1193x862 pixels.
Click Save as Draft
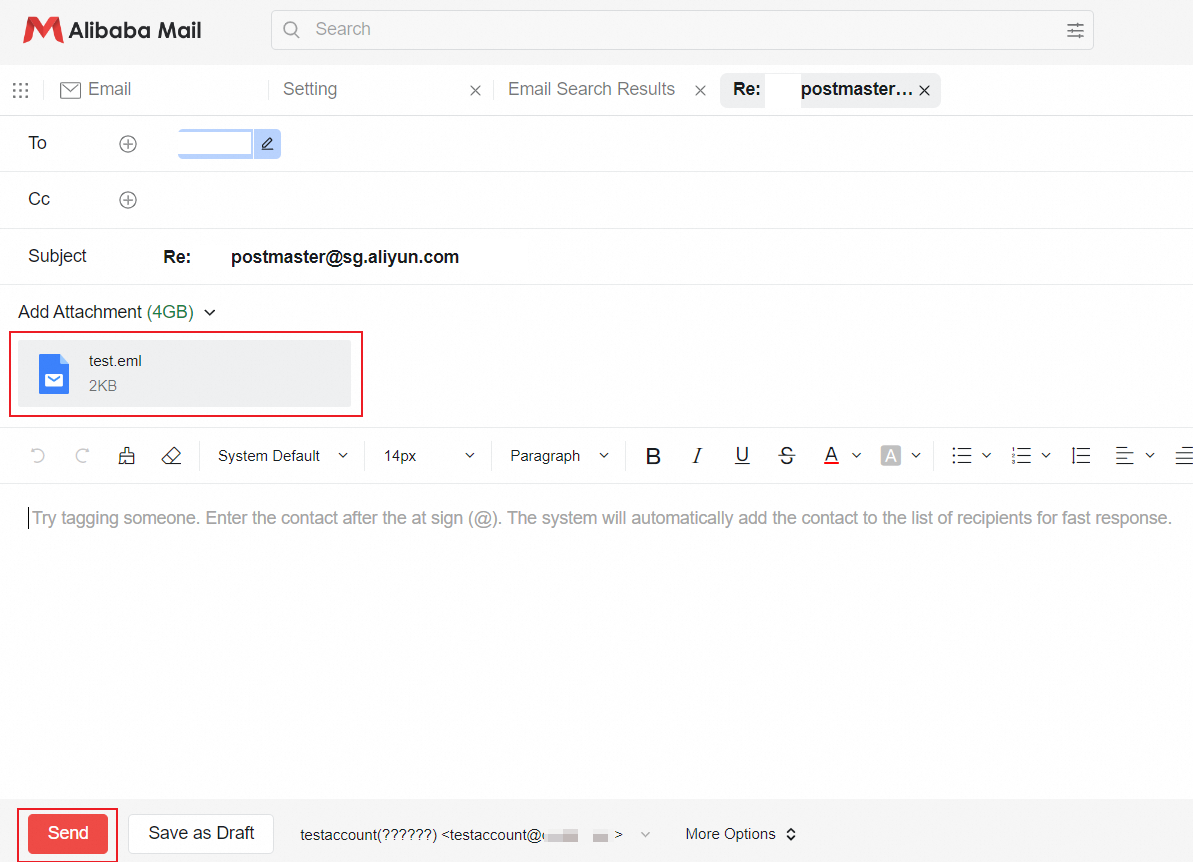201,834
